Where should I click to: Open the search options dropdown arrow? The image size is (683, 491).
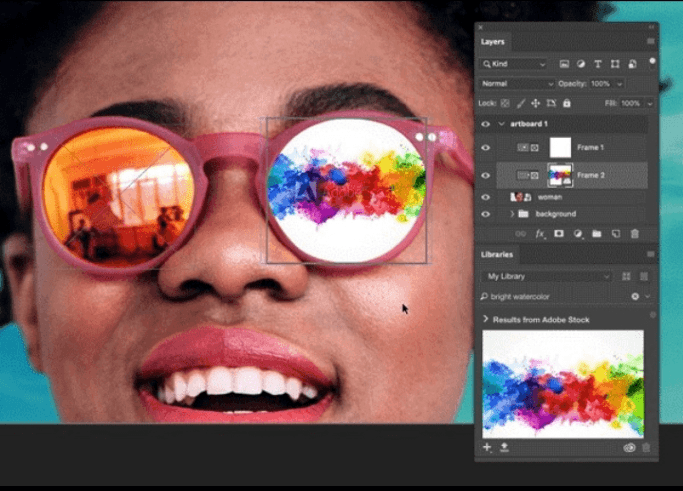click(648, 296)
